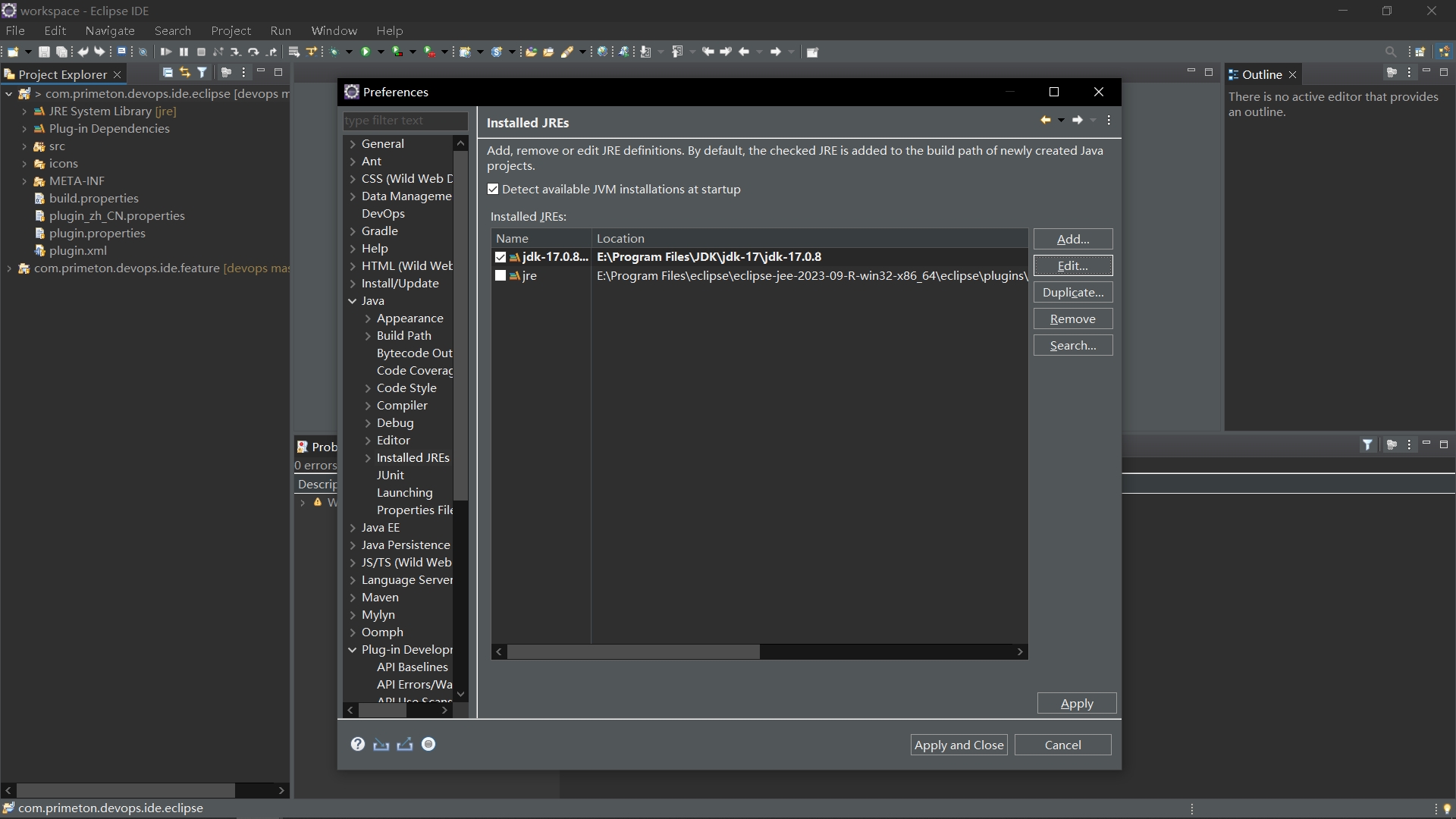Open the Navigate menu
Screen dimensions: 1456x819
point(110,30)
